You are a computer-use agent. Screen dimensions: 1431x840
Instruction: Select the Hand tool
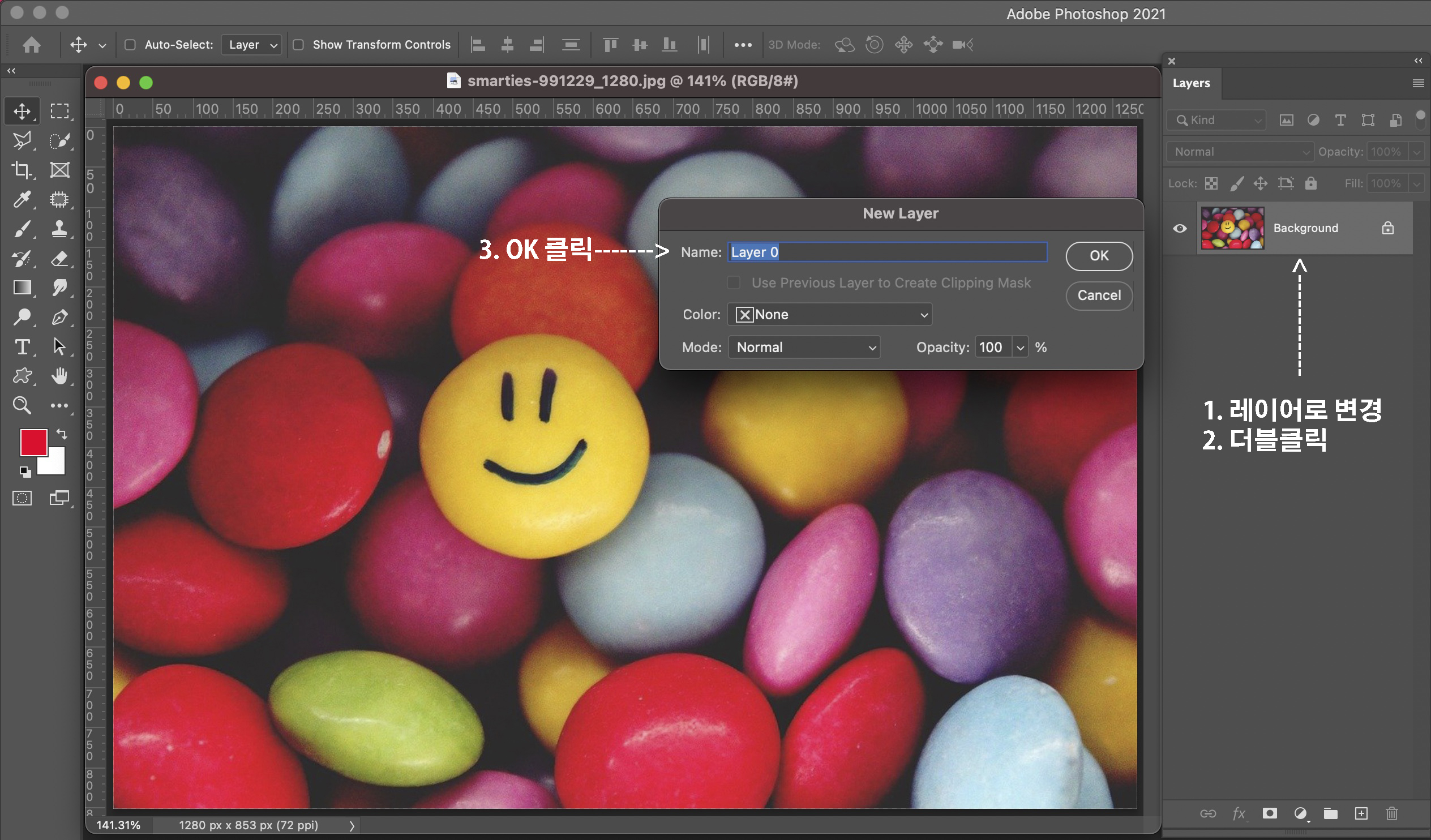pyautogui.click(x=59, y=376)
